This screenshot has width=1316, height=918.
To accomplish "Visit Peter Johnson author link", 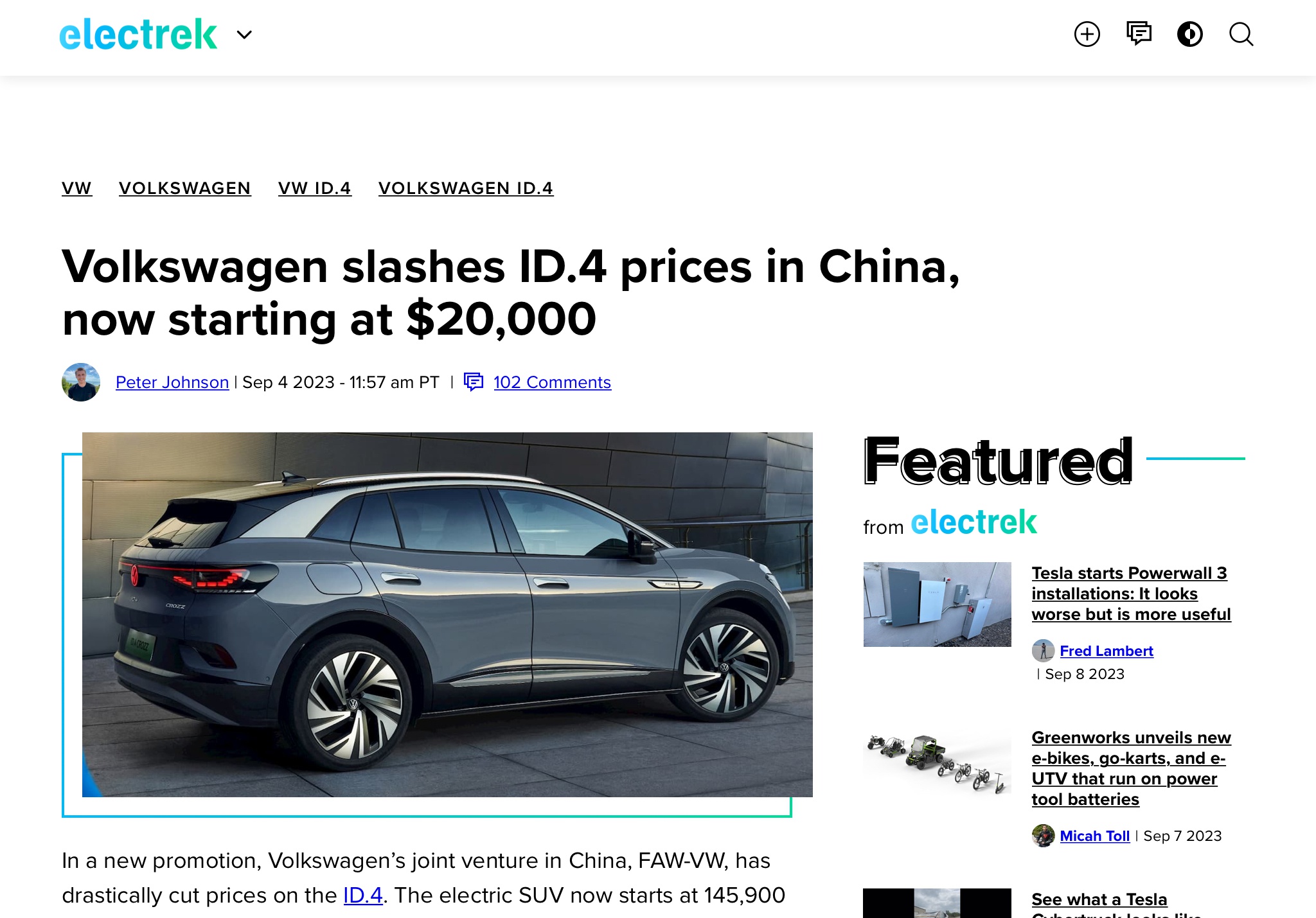I will pos(172,382).
